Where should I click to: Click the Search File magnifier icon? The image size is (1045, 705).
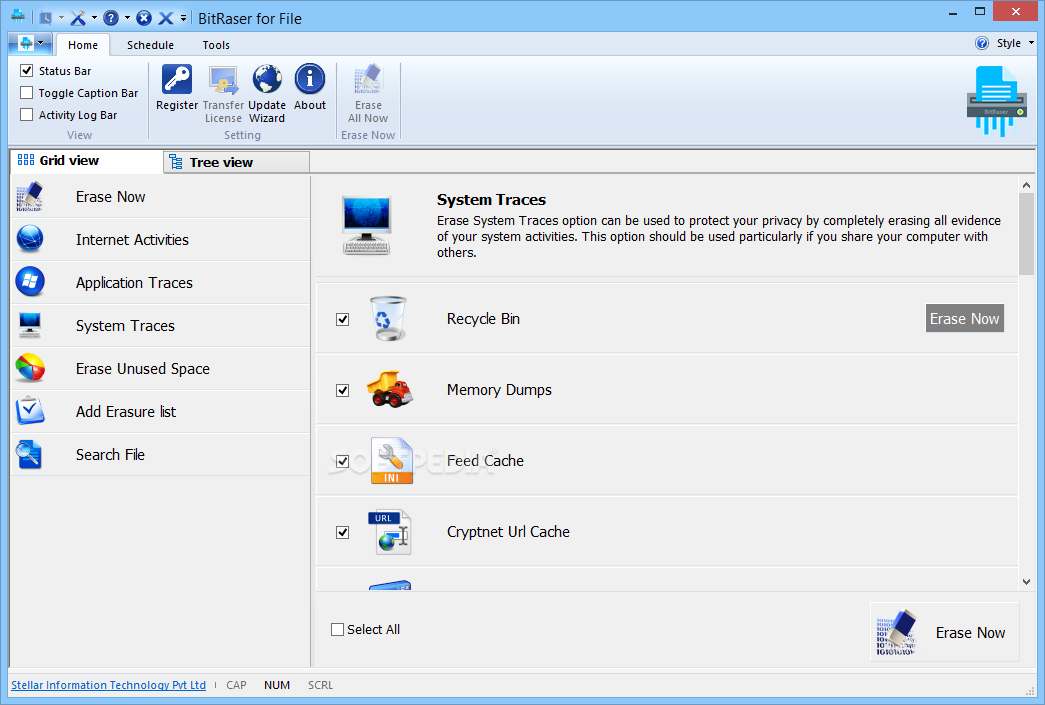pyautogui.click(x=30, y=454)
